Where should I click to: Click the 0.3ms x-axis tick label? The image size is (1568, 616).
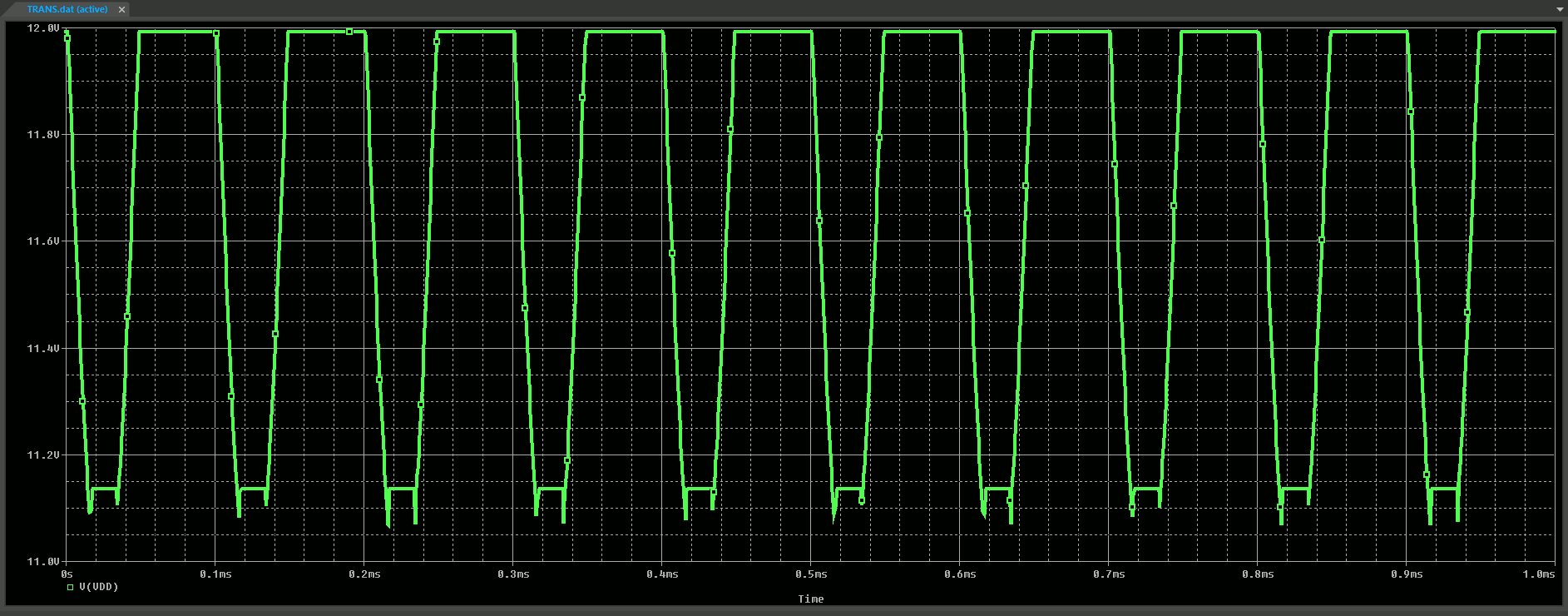tap(513, 574)
